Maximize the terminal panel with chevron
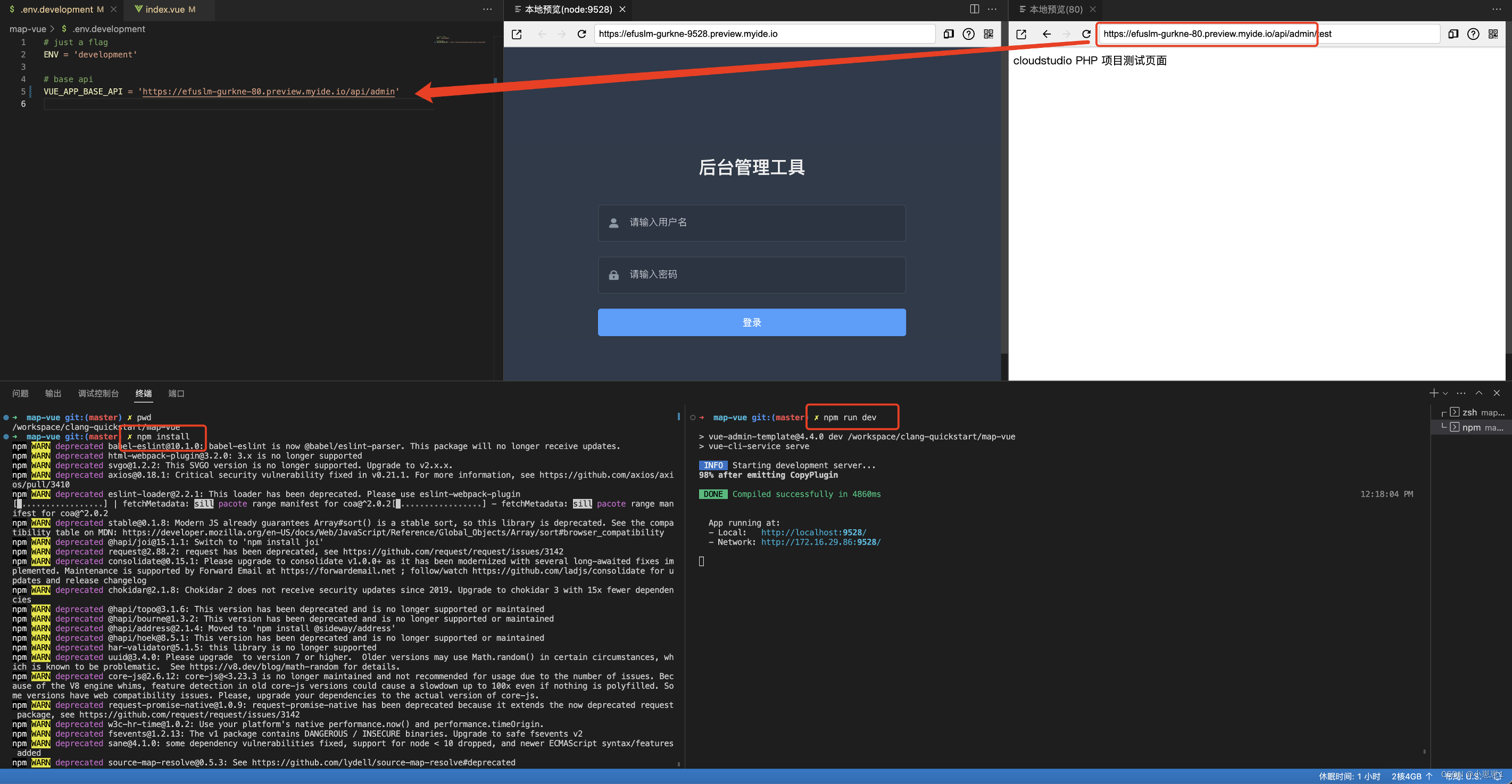This screenshot has height=784, width=1512. coord(1479,393)
